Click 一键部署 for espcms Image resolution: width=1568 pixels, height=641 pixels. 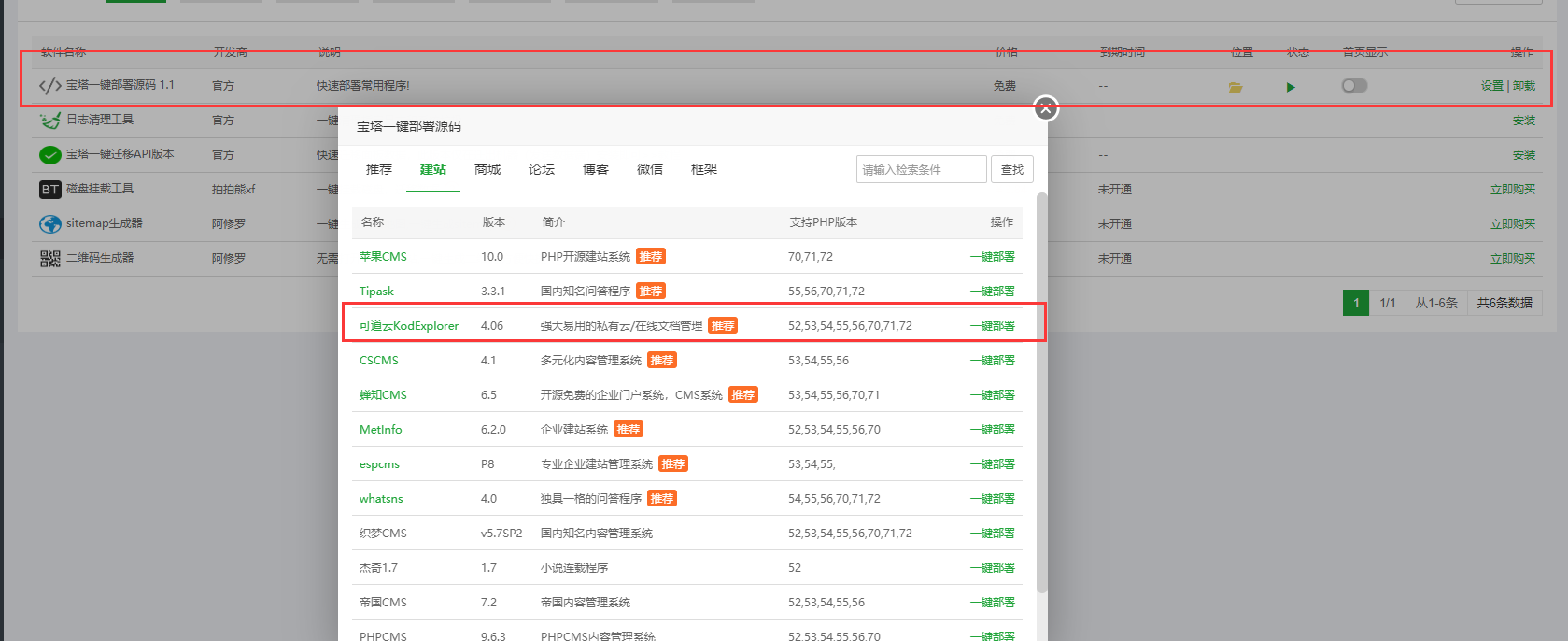tap(993, 464)
